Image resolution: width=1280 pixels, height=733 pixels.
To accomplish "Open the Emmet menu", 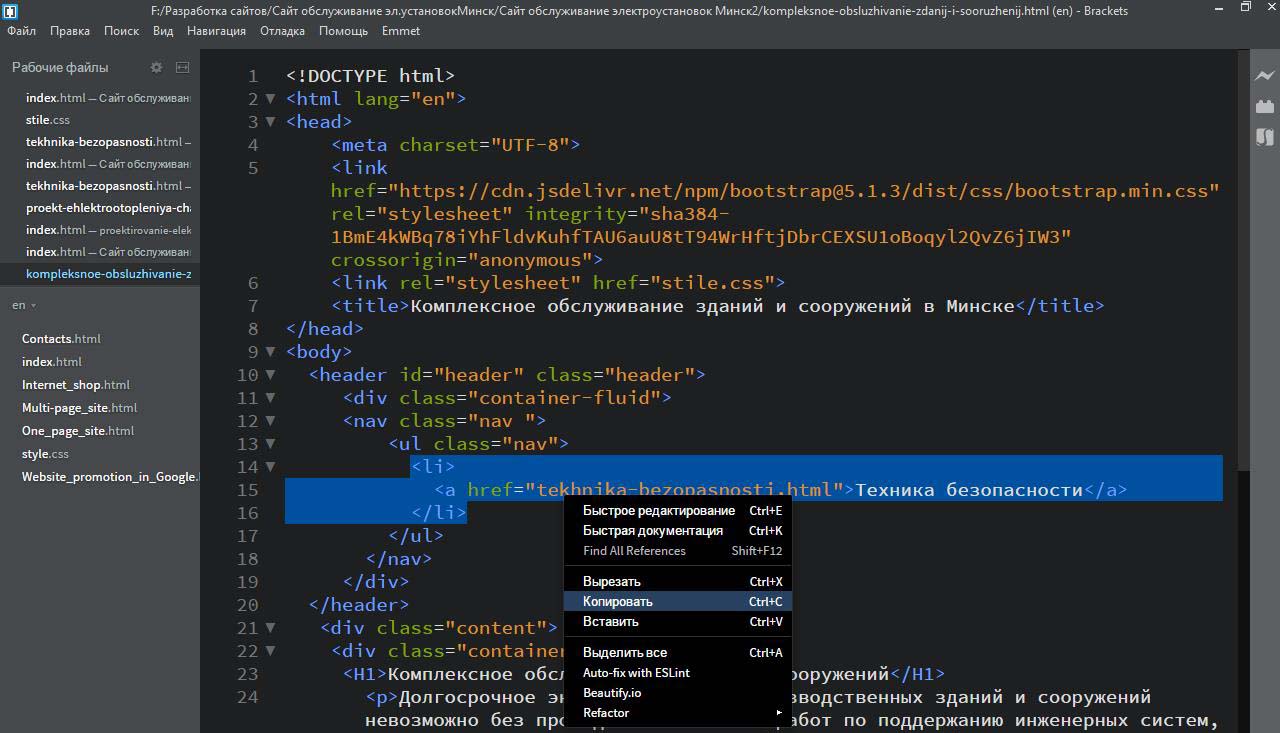I will tap(401, 31).
